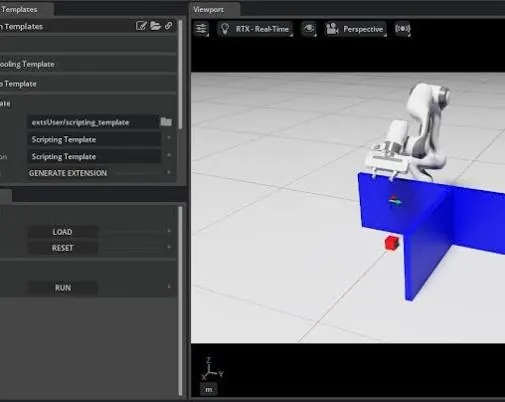This screenshot has height=402, width=505.
Task: Click the edit pencil icon in Templates header
Action: tap(141, 26)
